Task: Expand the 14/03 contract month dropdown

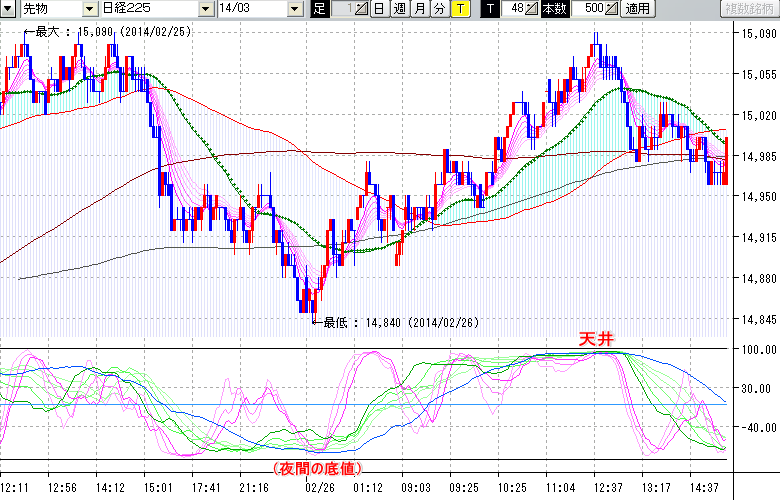Action: tap(293, 9)
